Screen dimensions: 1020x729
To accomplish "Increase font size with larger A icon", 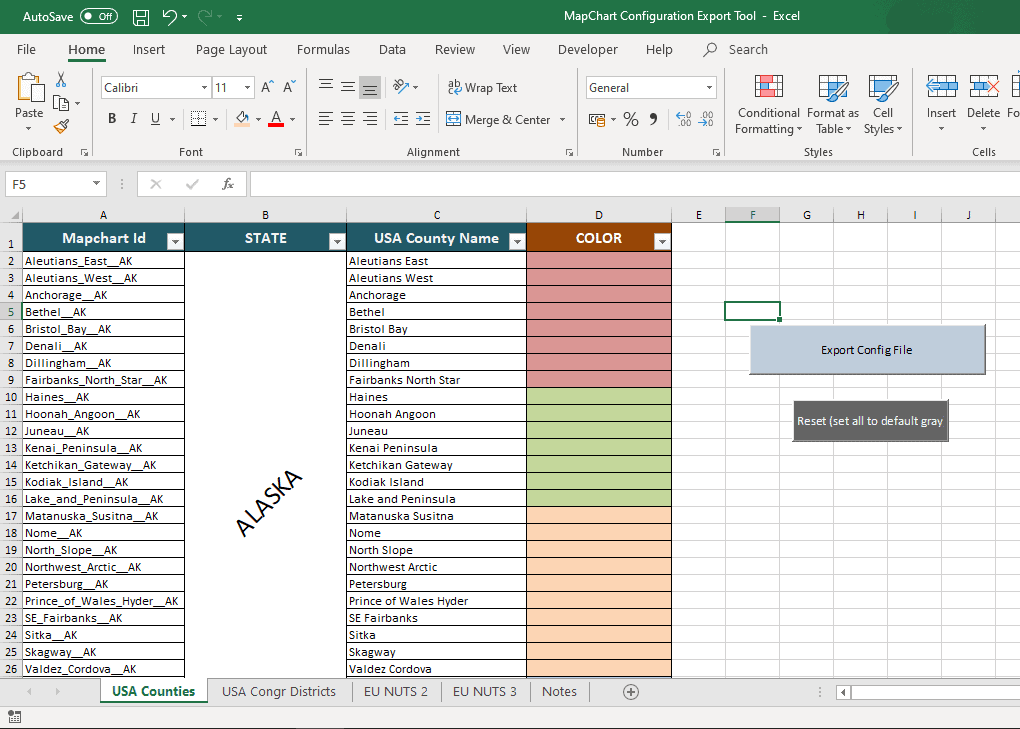I will [267, 87].
